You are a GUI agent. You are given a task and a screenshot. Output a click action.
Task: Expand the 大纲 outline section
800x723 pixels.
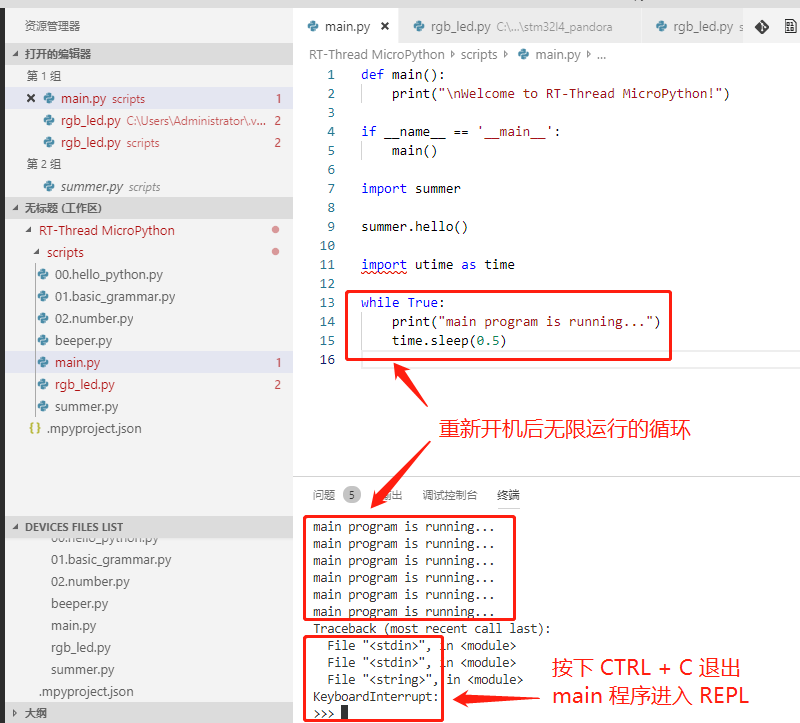click(14, 713)
